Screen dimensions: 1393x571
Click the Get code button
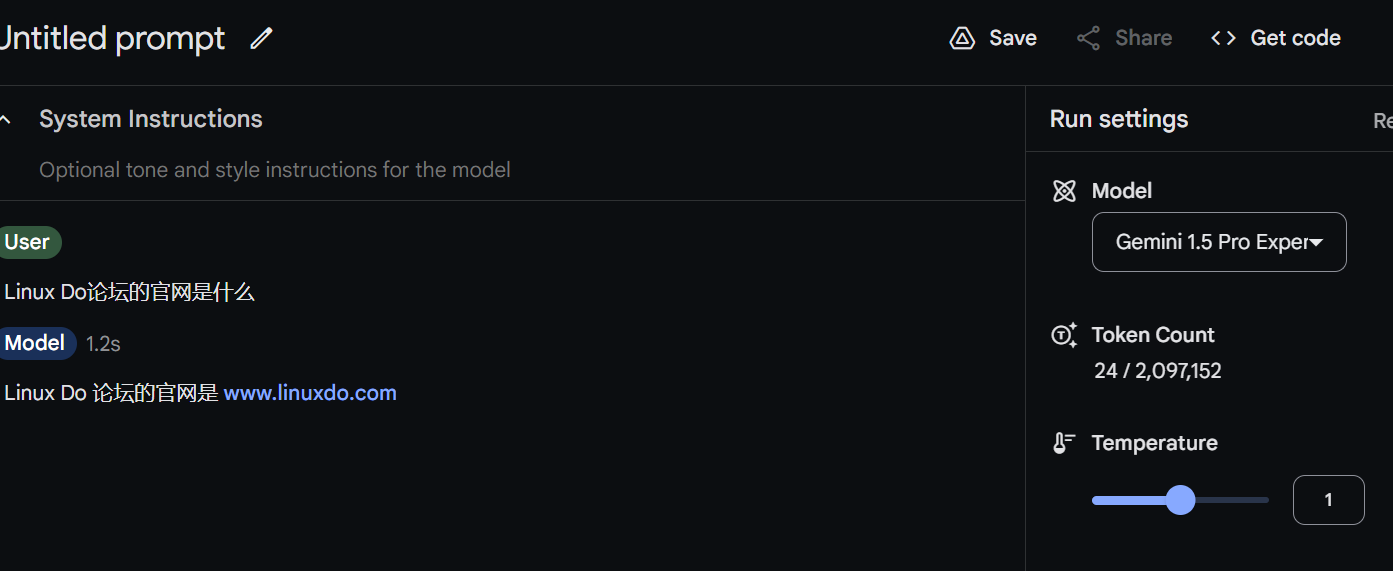click(x=1275, y=38)
